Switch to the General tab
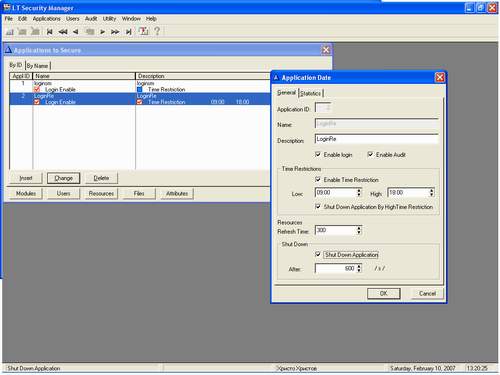This screenshot has height=375, width=500. tap(286, 92)
